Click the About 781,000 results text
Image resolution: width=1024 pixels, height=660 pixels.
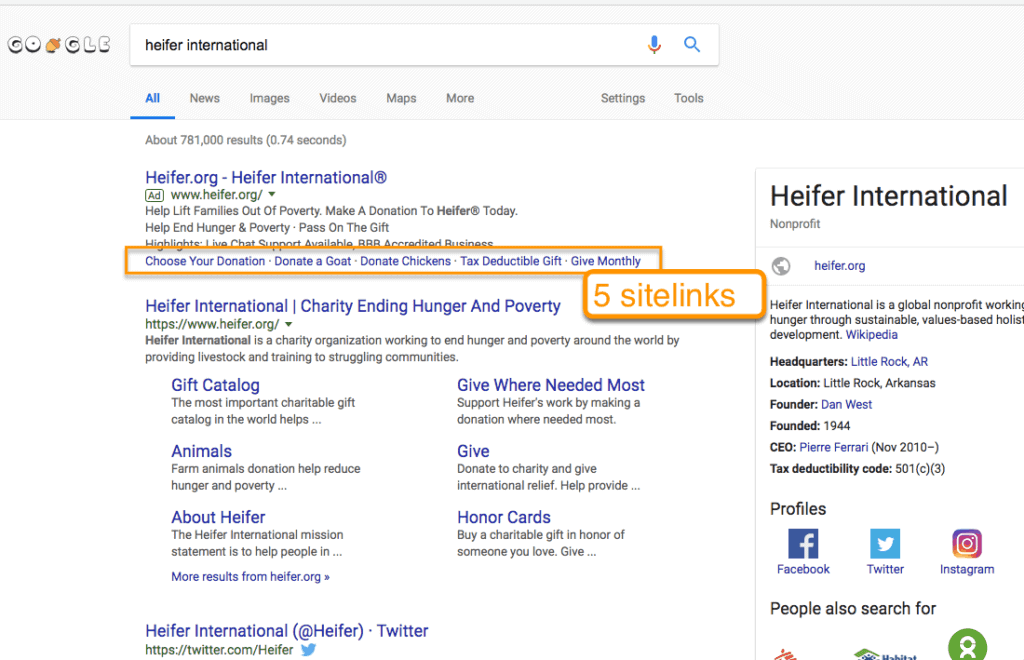246,140
